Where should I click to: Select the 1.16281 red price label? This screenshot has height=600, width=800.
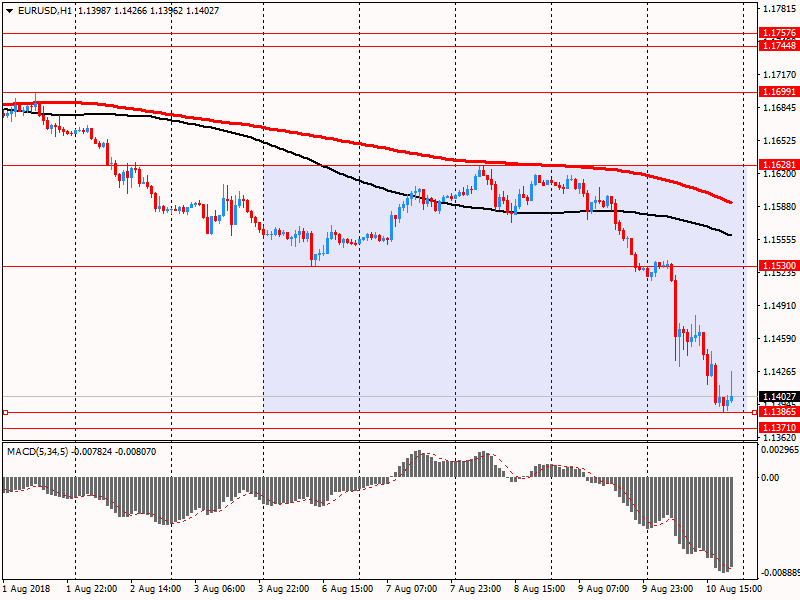[x=778, y=165]
